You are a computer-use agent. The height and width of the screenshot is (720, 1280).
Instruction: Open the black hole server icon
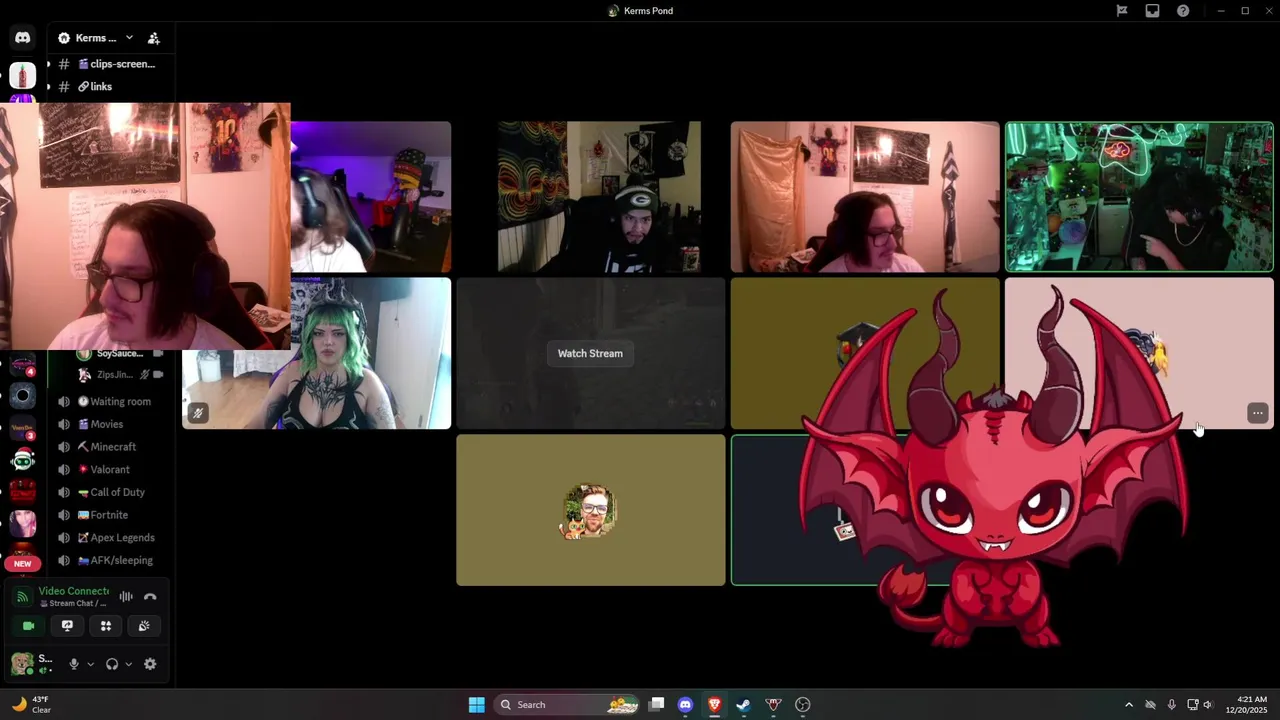tap(22, 396)
